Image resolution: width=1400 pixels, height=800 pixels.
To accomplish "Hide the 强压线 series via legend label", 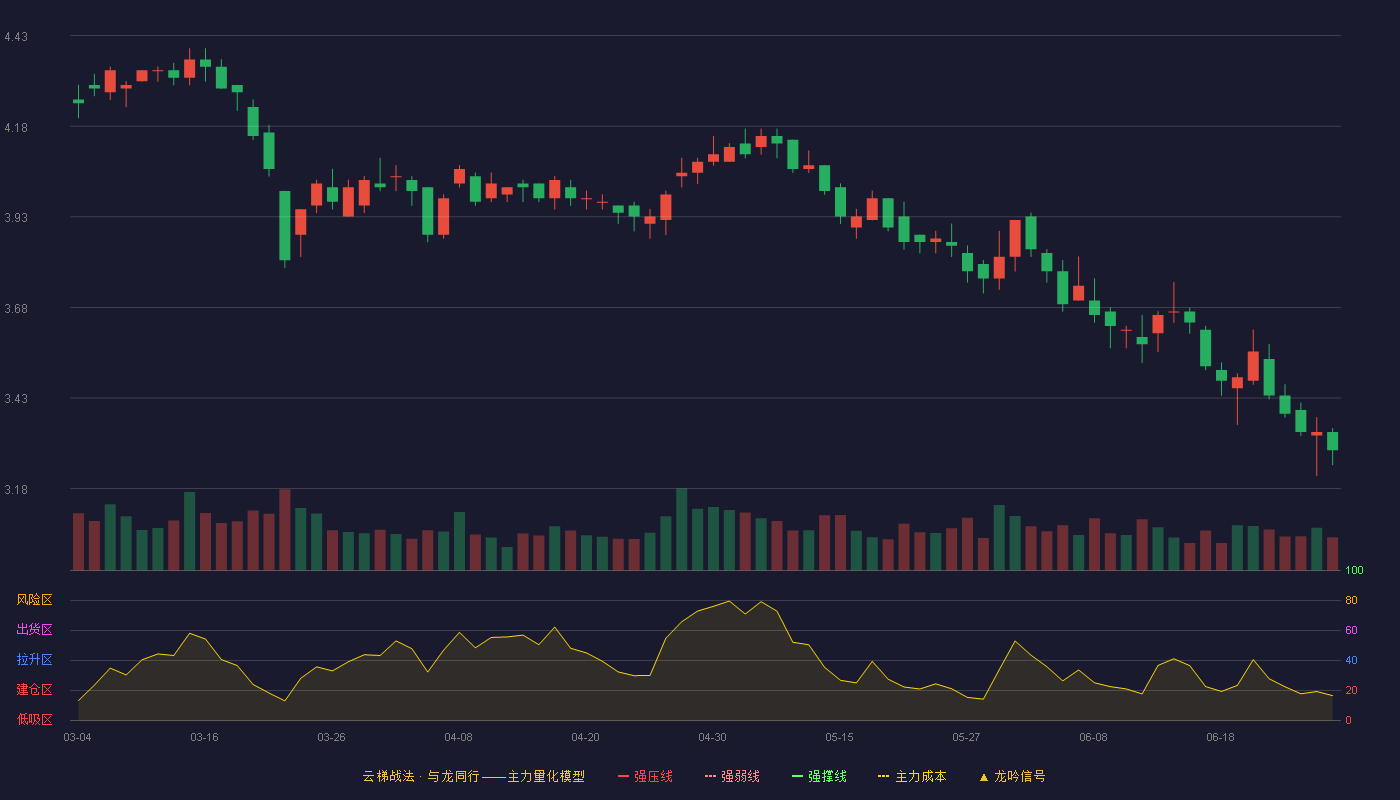I will pyautogui.click(x=653, y=776).
